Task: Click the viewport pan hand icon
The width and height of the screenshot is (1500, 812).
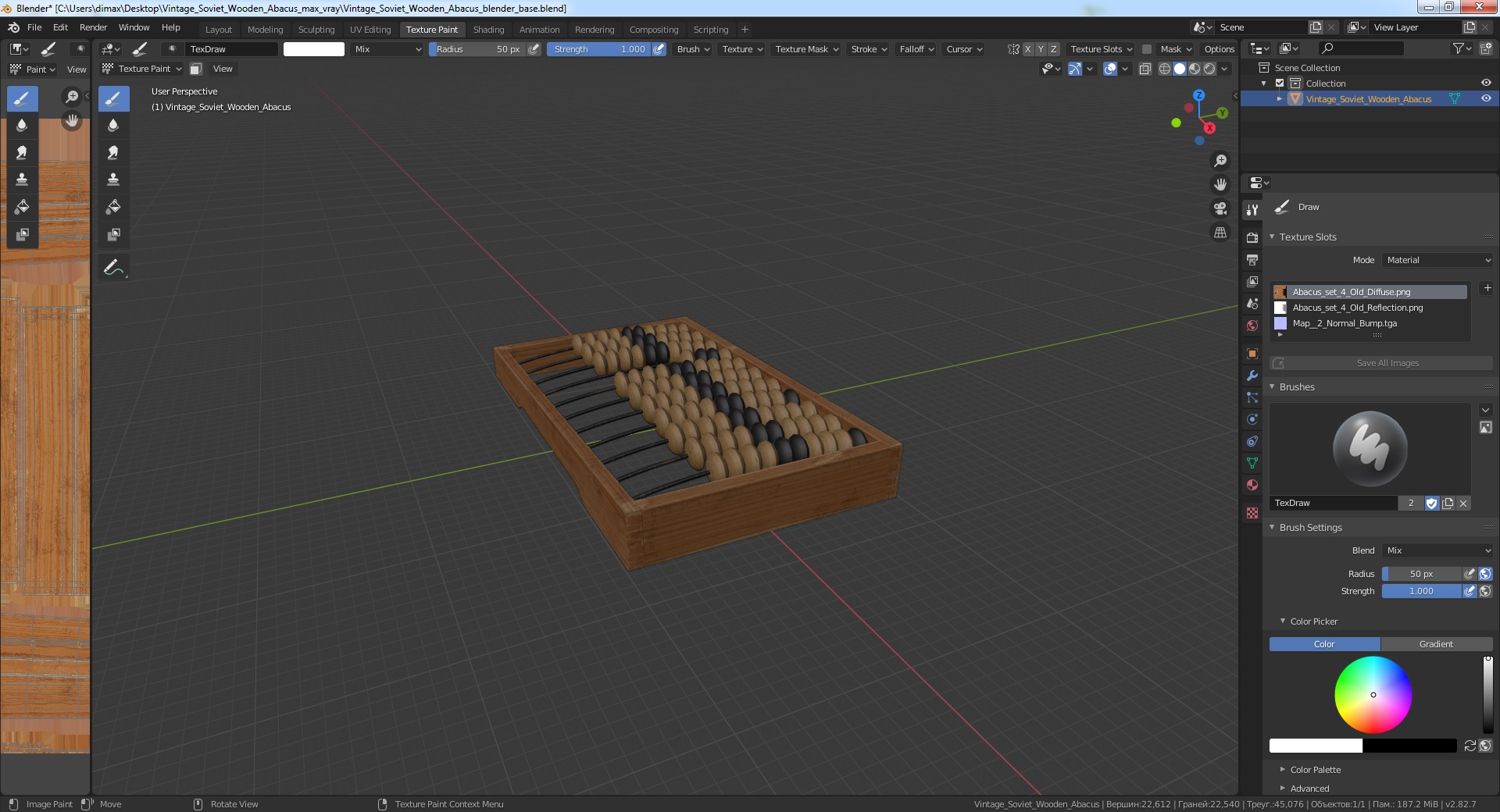Action: (1220, 185)
